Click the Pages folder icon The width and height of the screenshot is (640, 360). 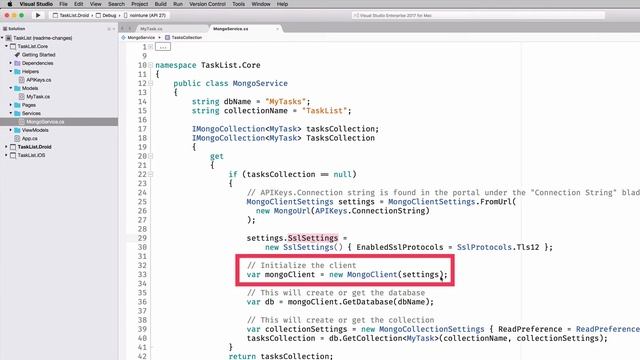click(17, 105)
